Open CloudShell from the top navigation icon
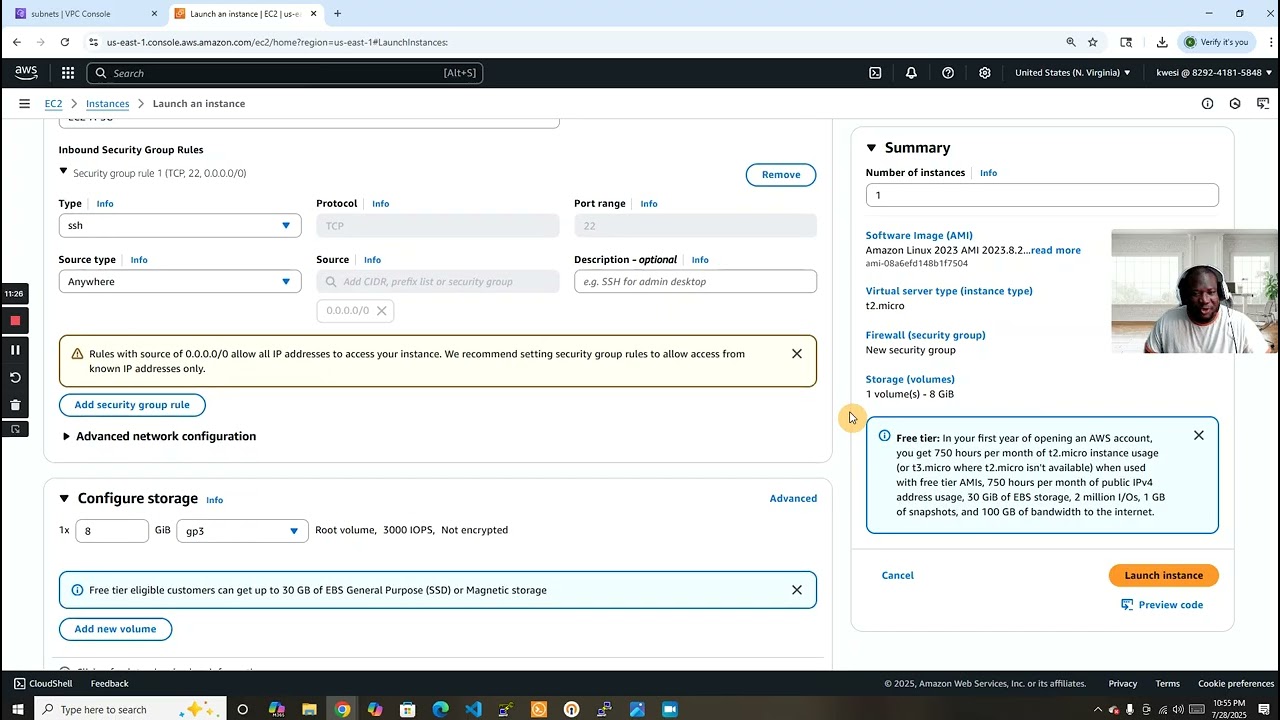The height and width of the screenshot is (720, 1280). point(875,73)
